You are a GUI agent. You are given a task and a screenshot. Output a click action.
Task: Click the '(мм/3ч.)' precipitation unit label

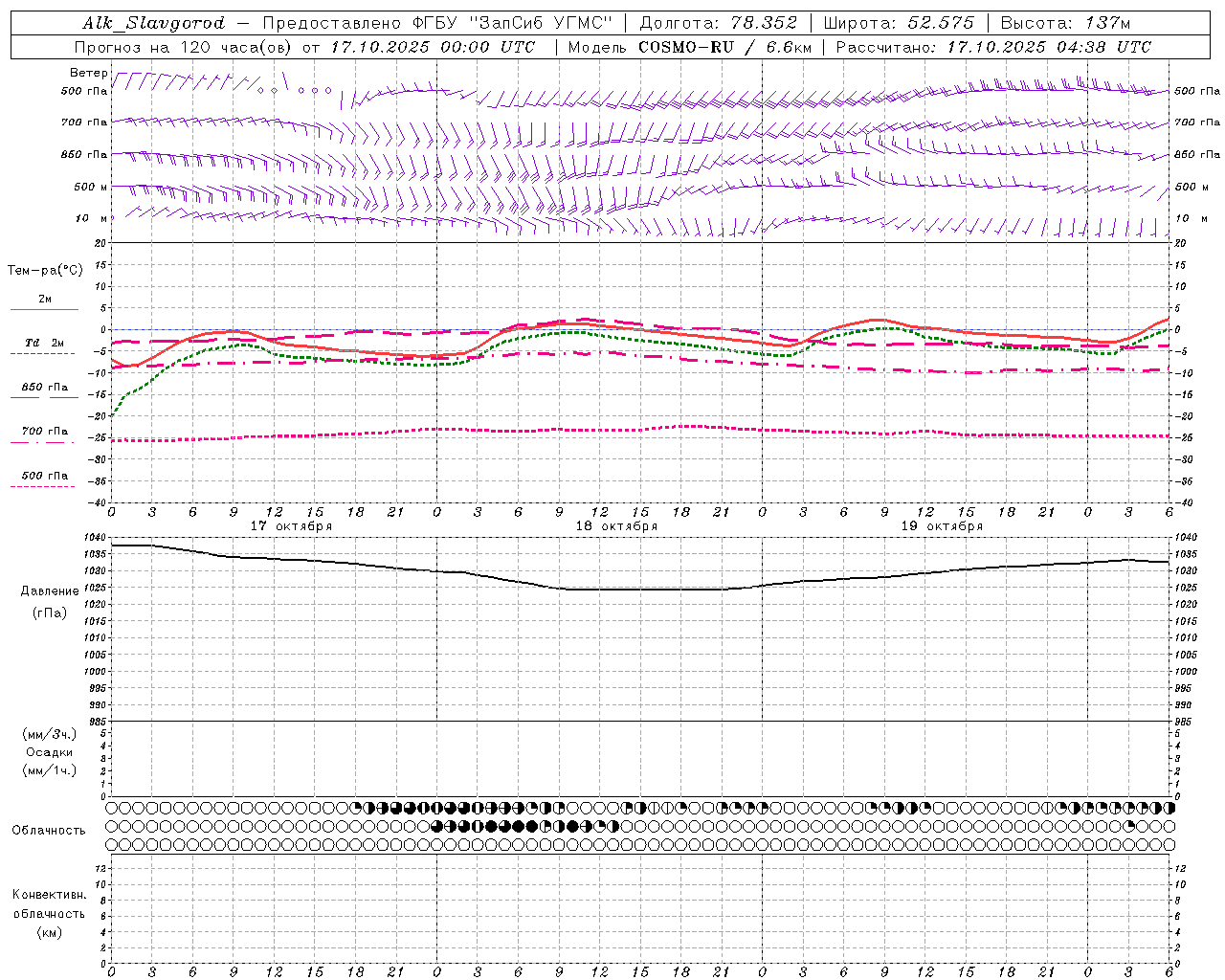pos(50,734)
